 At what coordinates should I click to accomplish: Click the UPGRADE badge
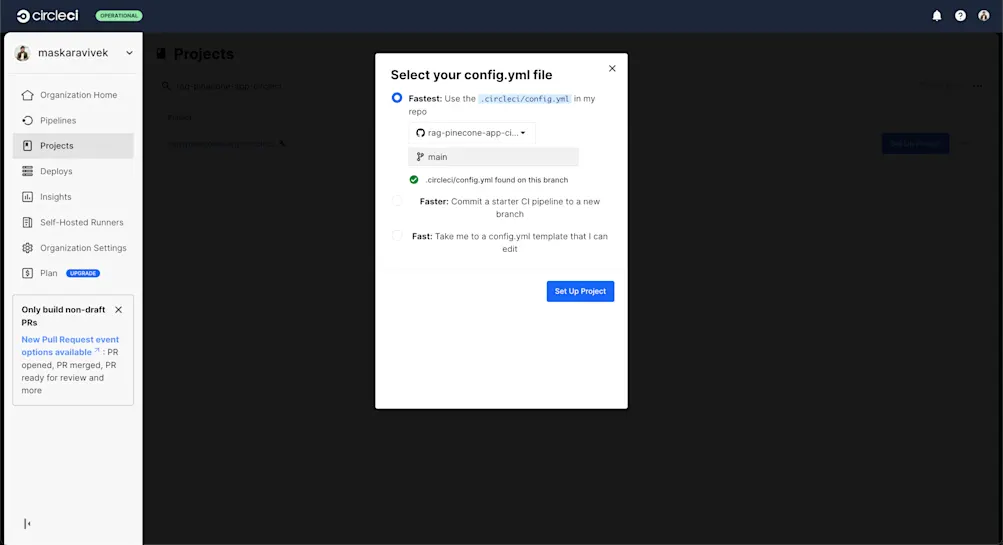(x=83, y=273)
